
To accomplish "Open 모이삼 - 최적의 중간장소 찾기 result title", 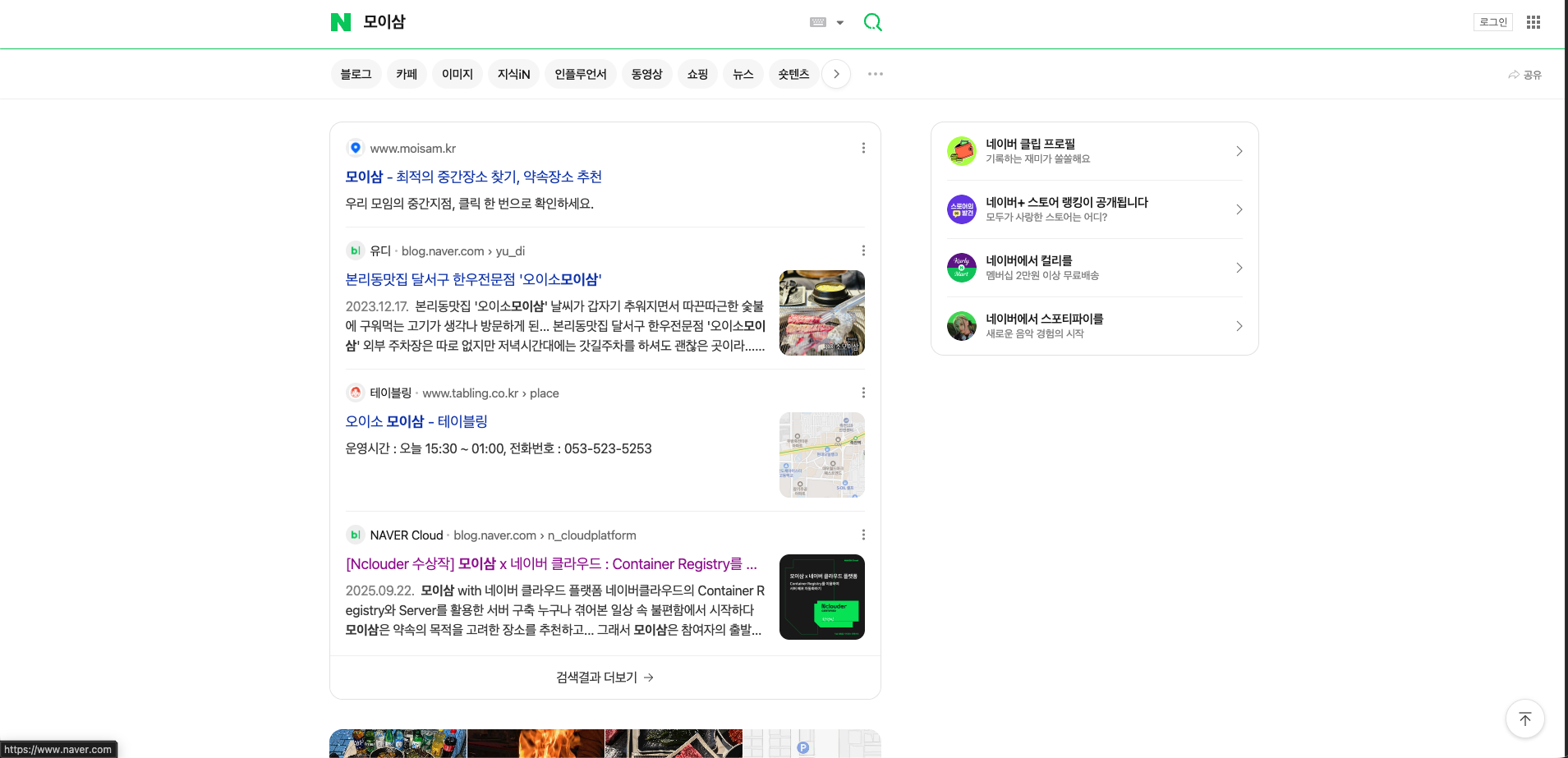I will click(x=473, y=177).
